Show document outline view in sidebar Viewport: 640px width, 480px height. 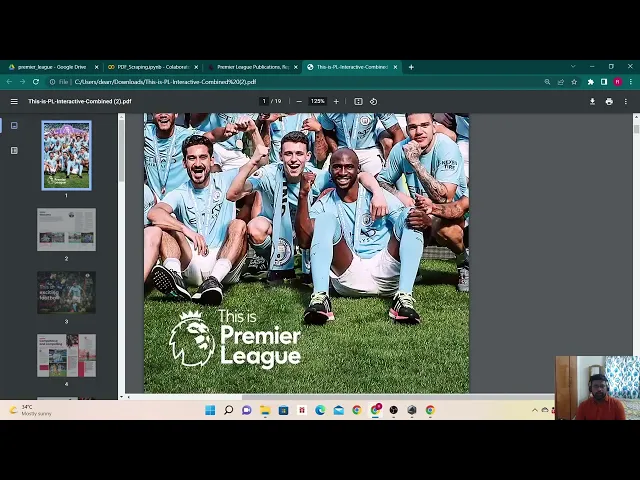[x=14, y=151]
